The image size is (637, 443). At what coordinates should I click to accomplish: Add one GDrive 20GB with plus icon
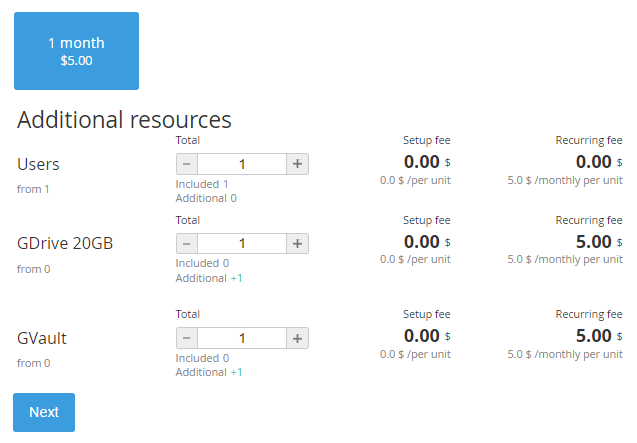(297, 244)
